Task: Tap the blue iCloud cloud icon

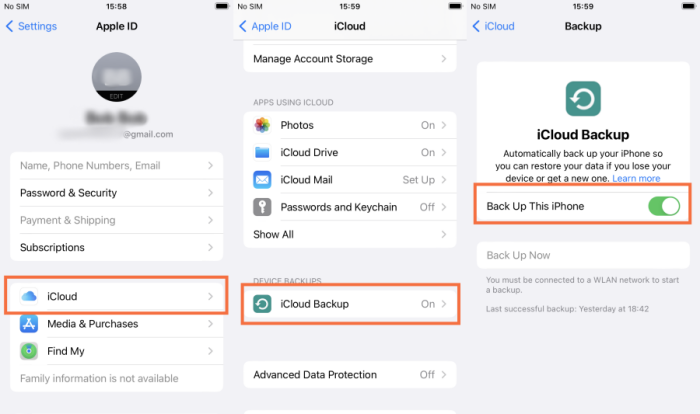Action: 29,297
